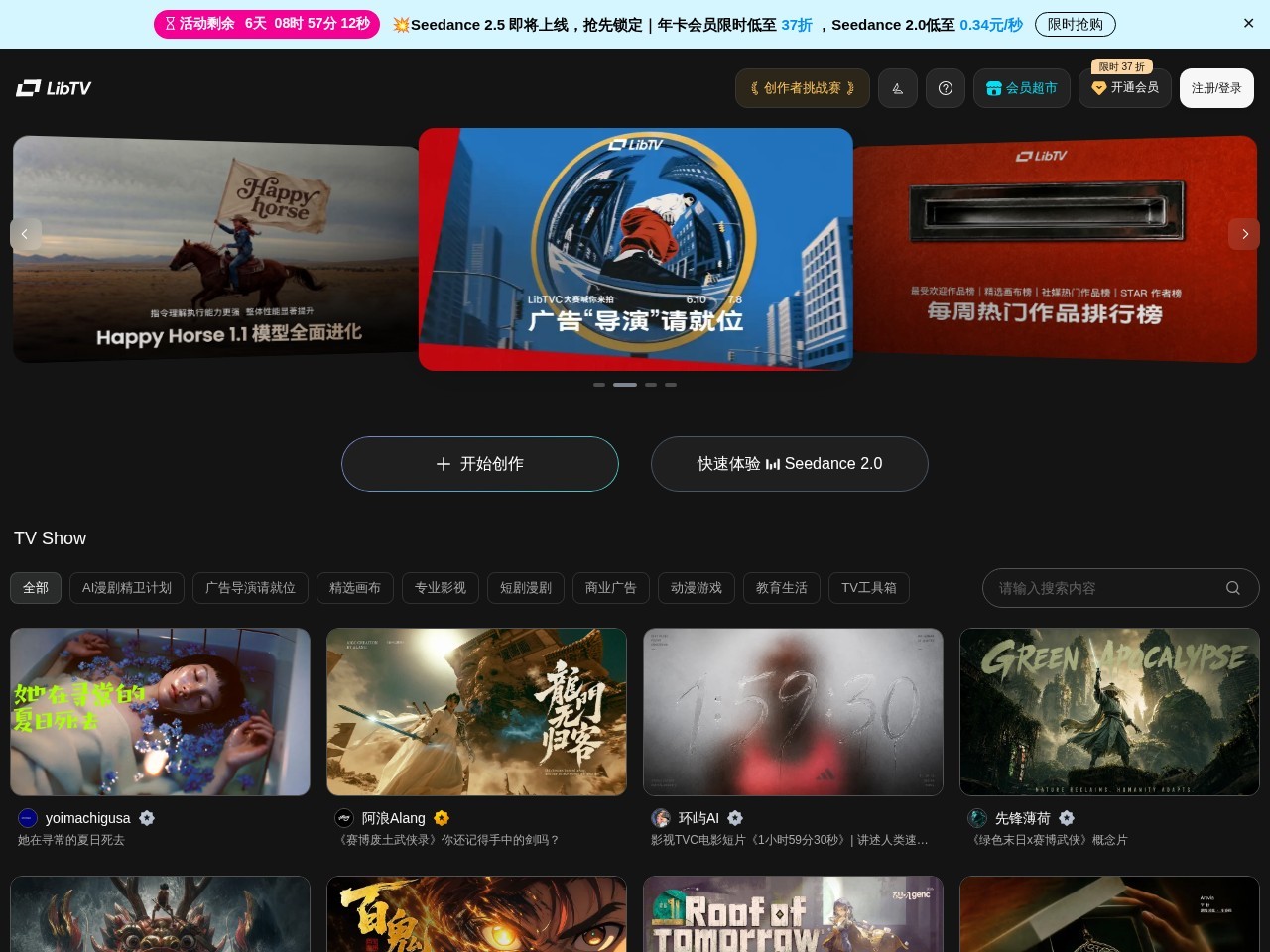Click the 37折 discount link in banner
The image size is (1270, 952).
click(x=797, y=24)
